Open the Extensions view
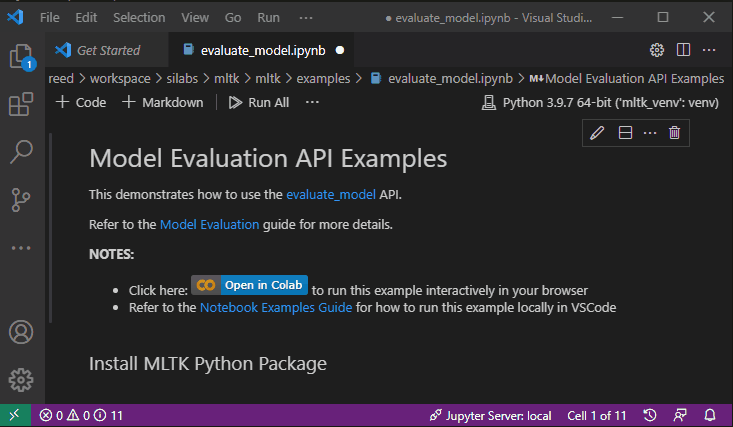 tap(21, 104)
